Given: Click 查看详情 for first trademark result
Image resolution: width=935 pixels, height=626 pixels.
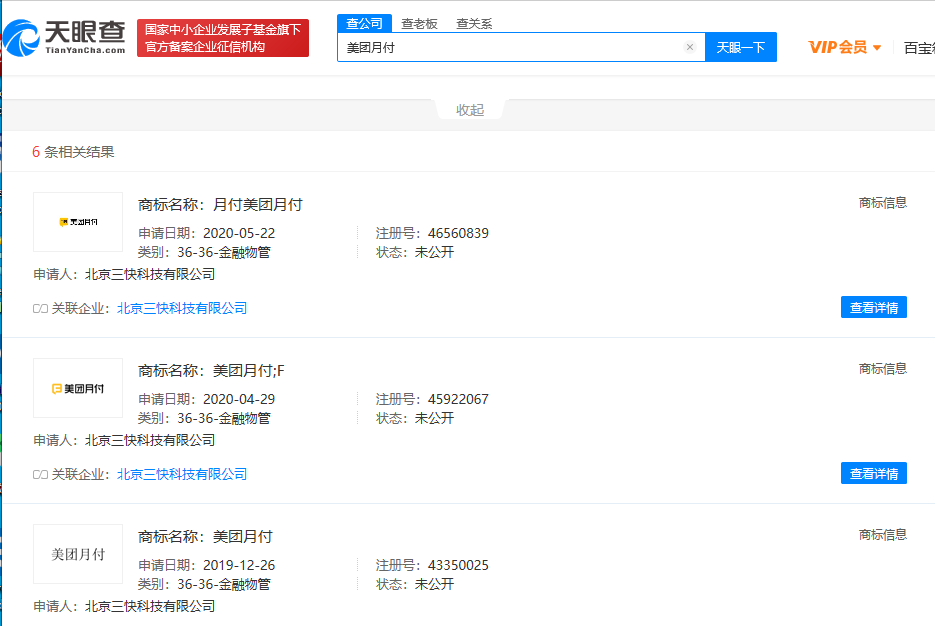Looking at the screenshot, I should [873, 308].
